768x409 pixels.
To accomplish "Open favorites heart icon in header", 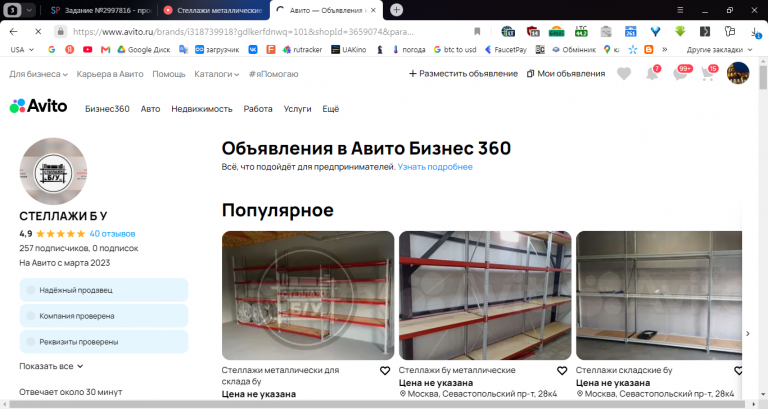I will [x=624, y=74].
